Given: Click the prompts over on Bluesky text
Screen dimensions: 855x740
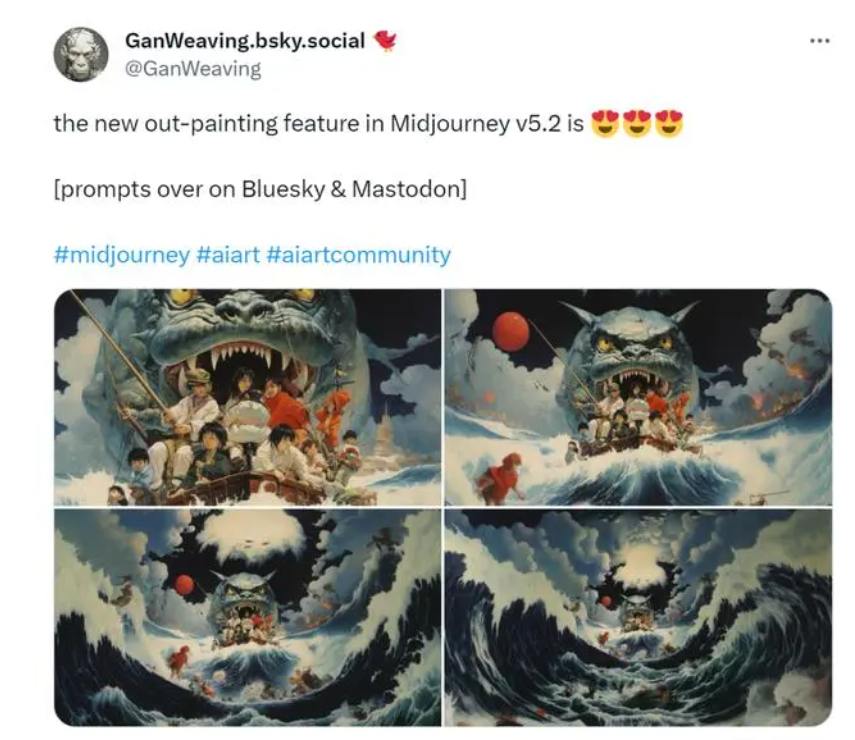Looking at the screenshot, I should click(260, 189).
